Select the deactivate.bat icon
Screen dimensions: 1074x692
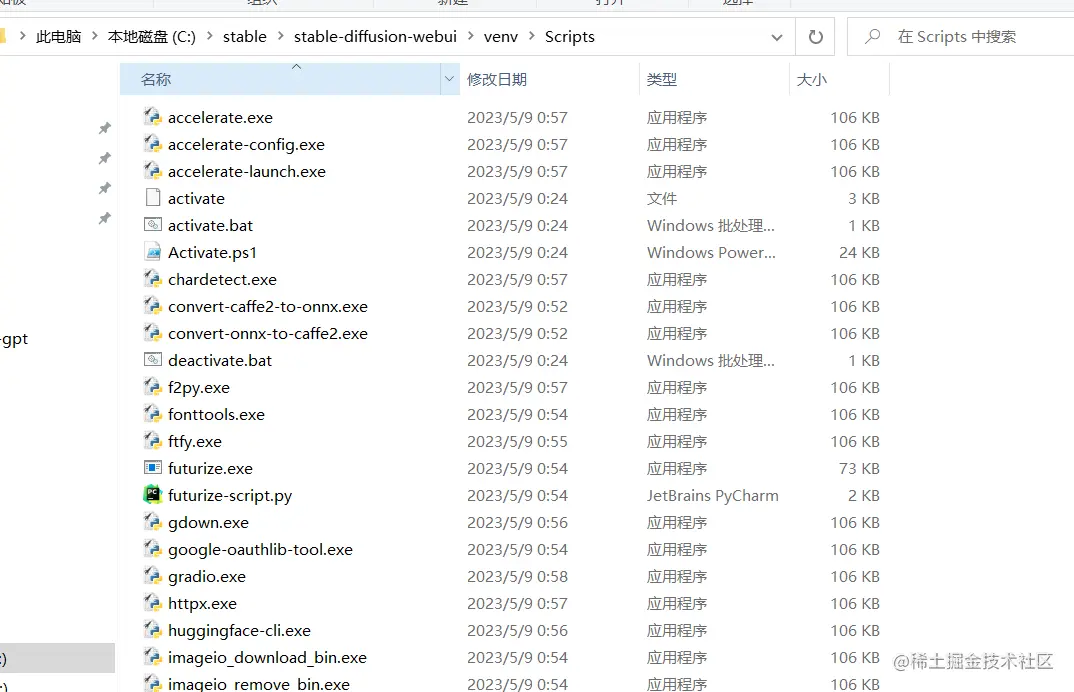pos(153,360)
